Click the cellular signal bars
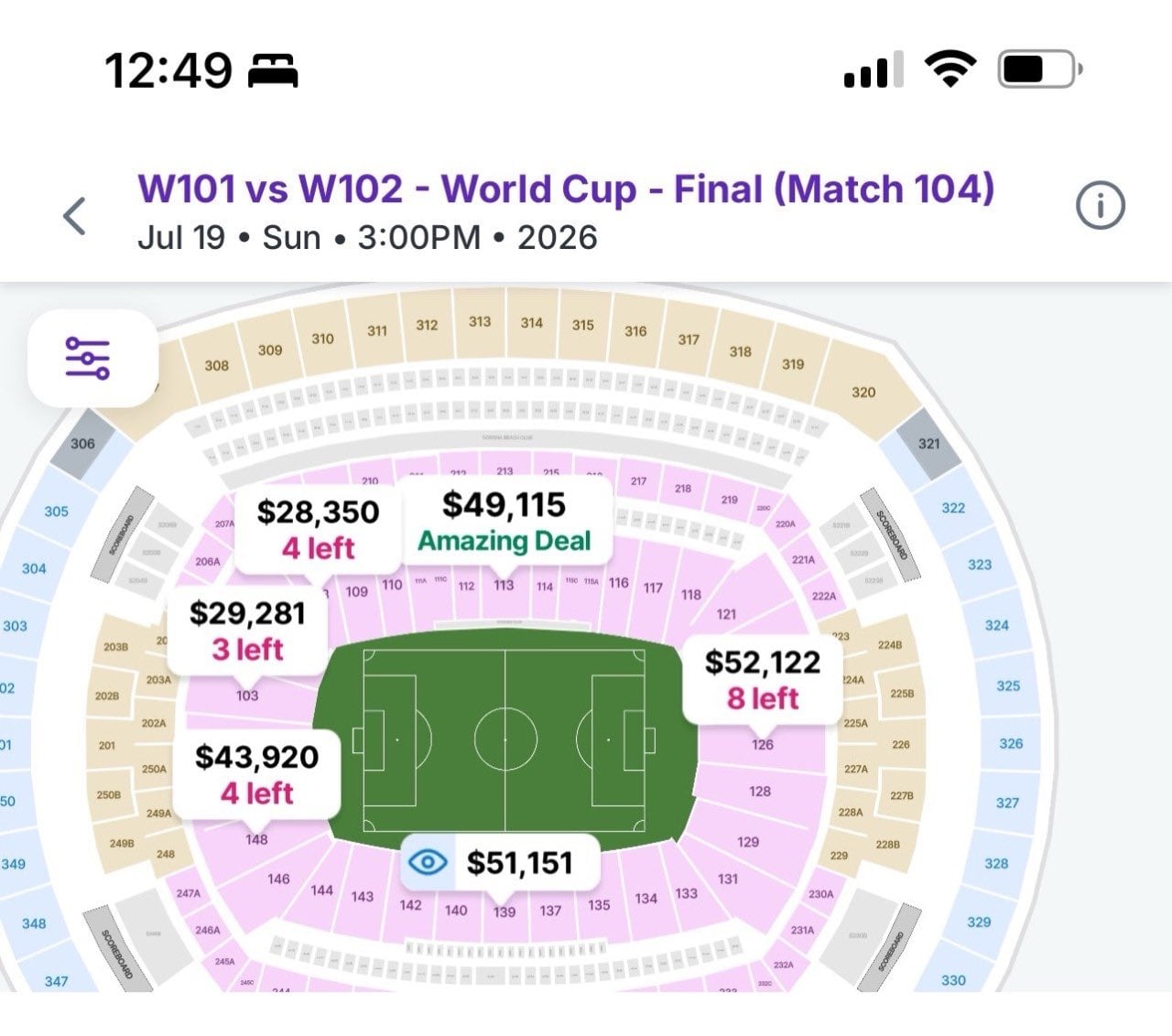Viewport: 1172px width, 1036px height. (x=873, y=70)
